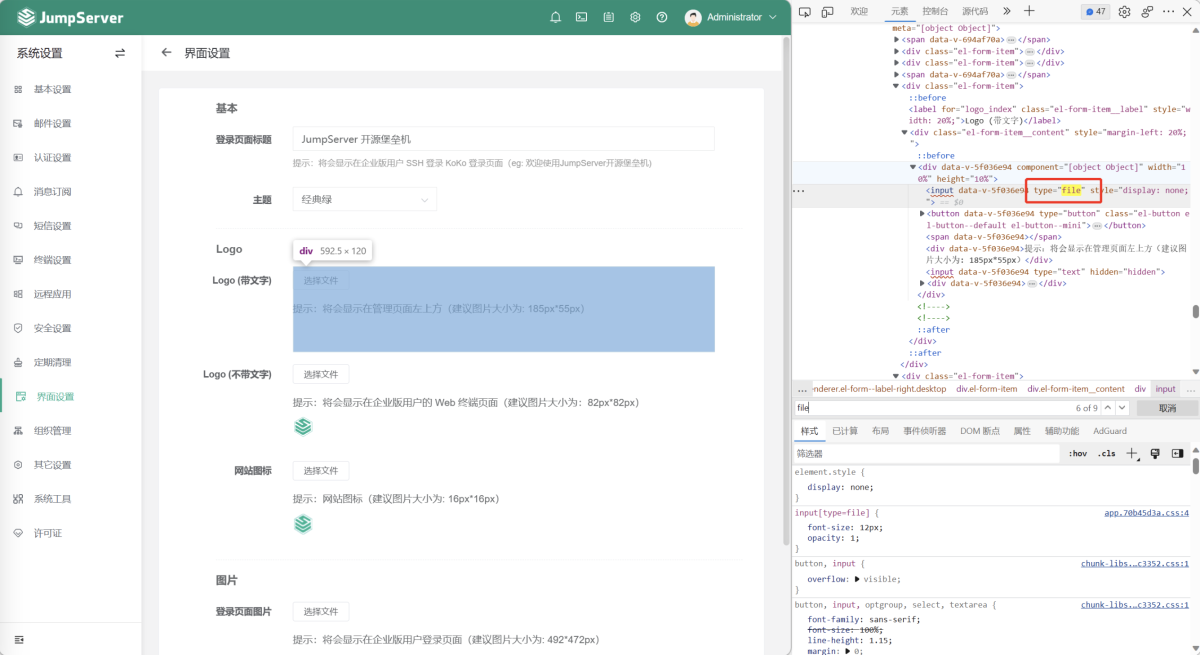Open the notifications bell in JumpServer header
The image size is (1200, 655).
555,17
